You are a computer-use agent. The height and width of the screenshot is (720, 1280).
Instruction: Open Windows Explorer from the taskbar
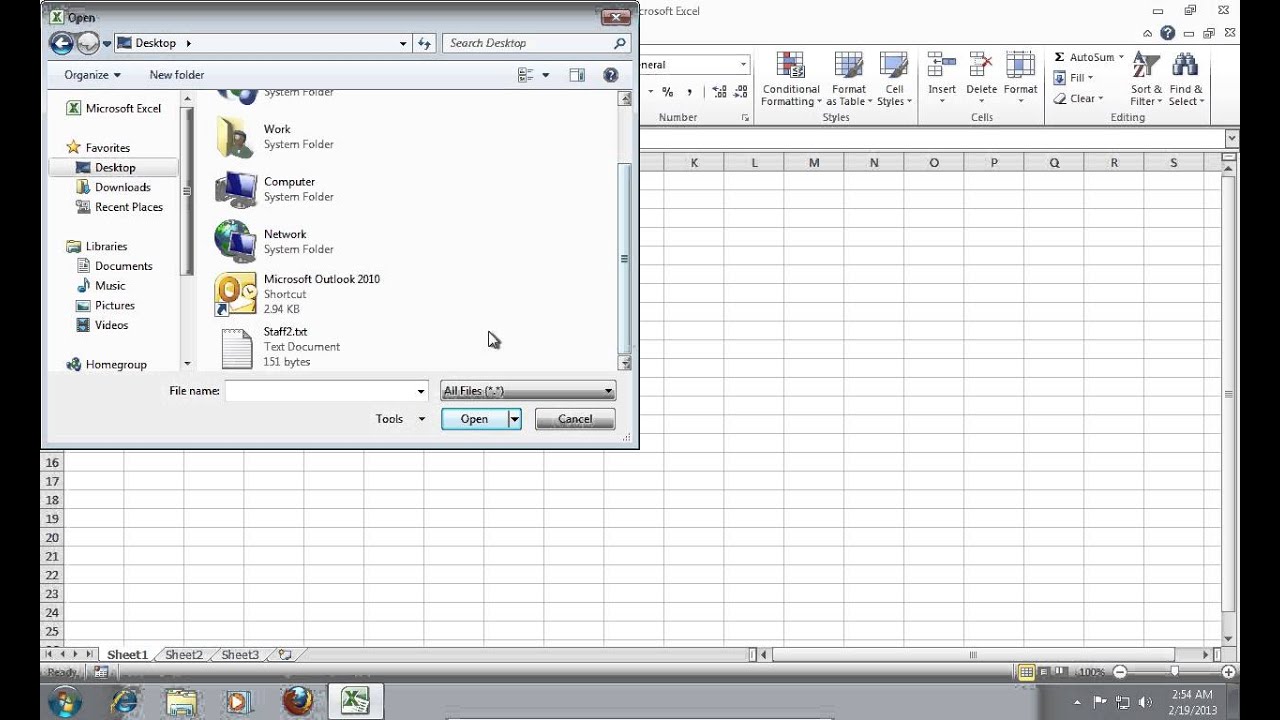point(181,701)
